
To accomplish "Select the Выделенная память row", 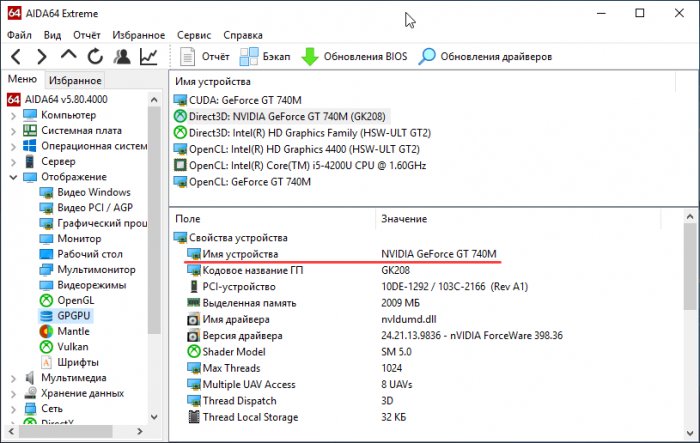I will pos(304,303).
